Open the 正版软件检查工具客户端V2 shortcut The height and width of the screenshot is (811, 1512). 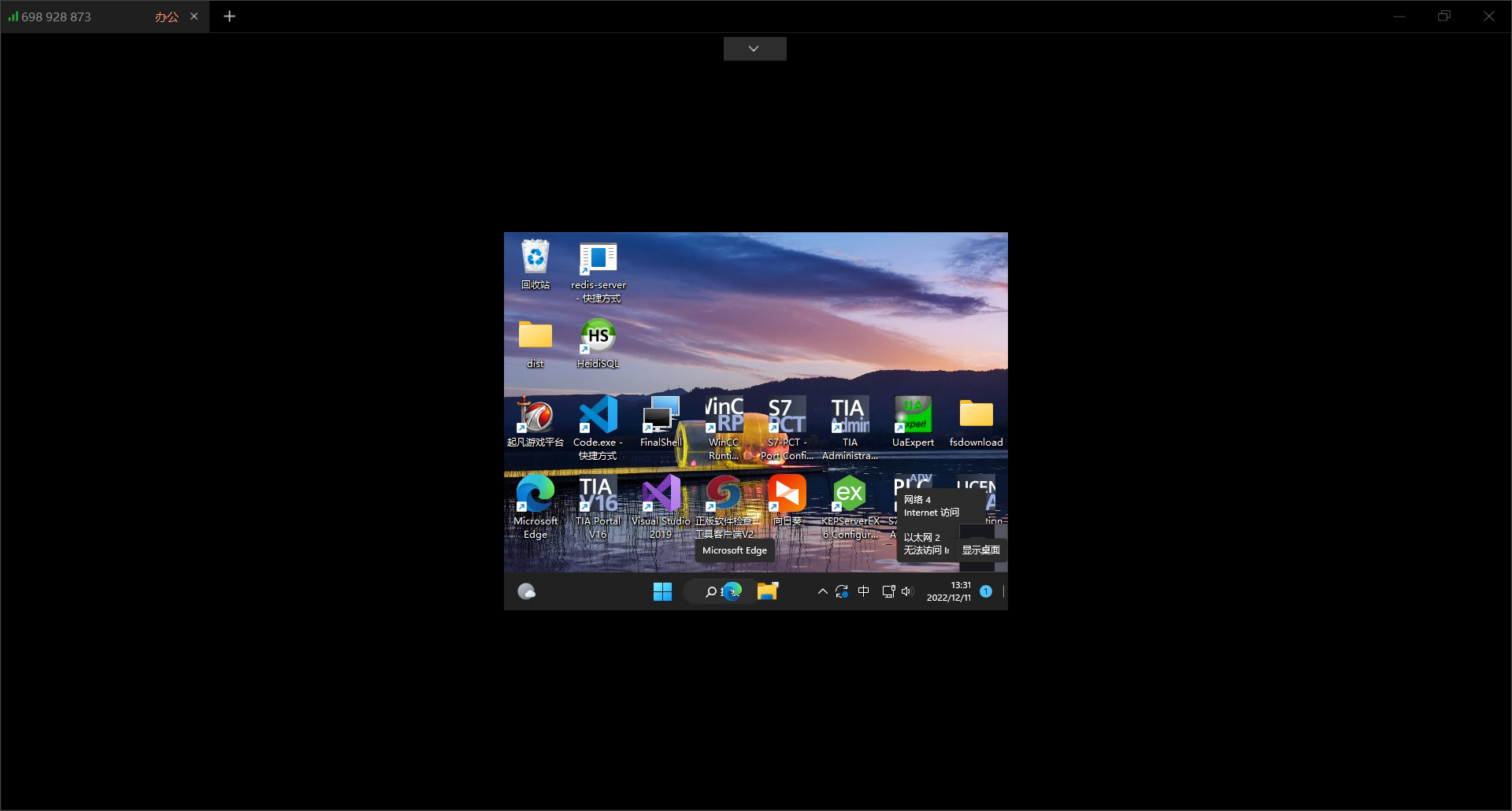coord(724,507)
